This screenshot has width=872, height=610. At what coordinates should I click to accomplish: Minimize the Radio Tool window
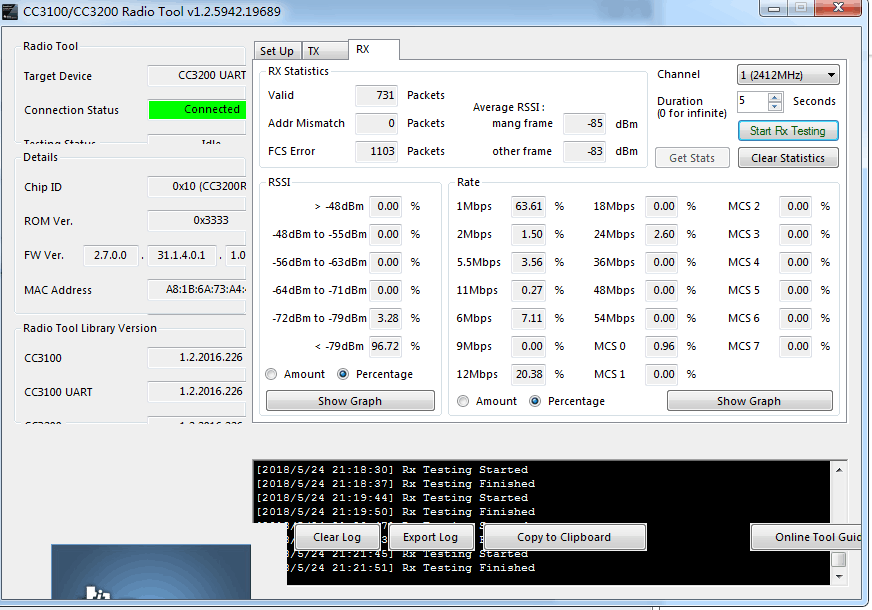[x=774, y=8]
